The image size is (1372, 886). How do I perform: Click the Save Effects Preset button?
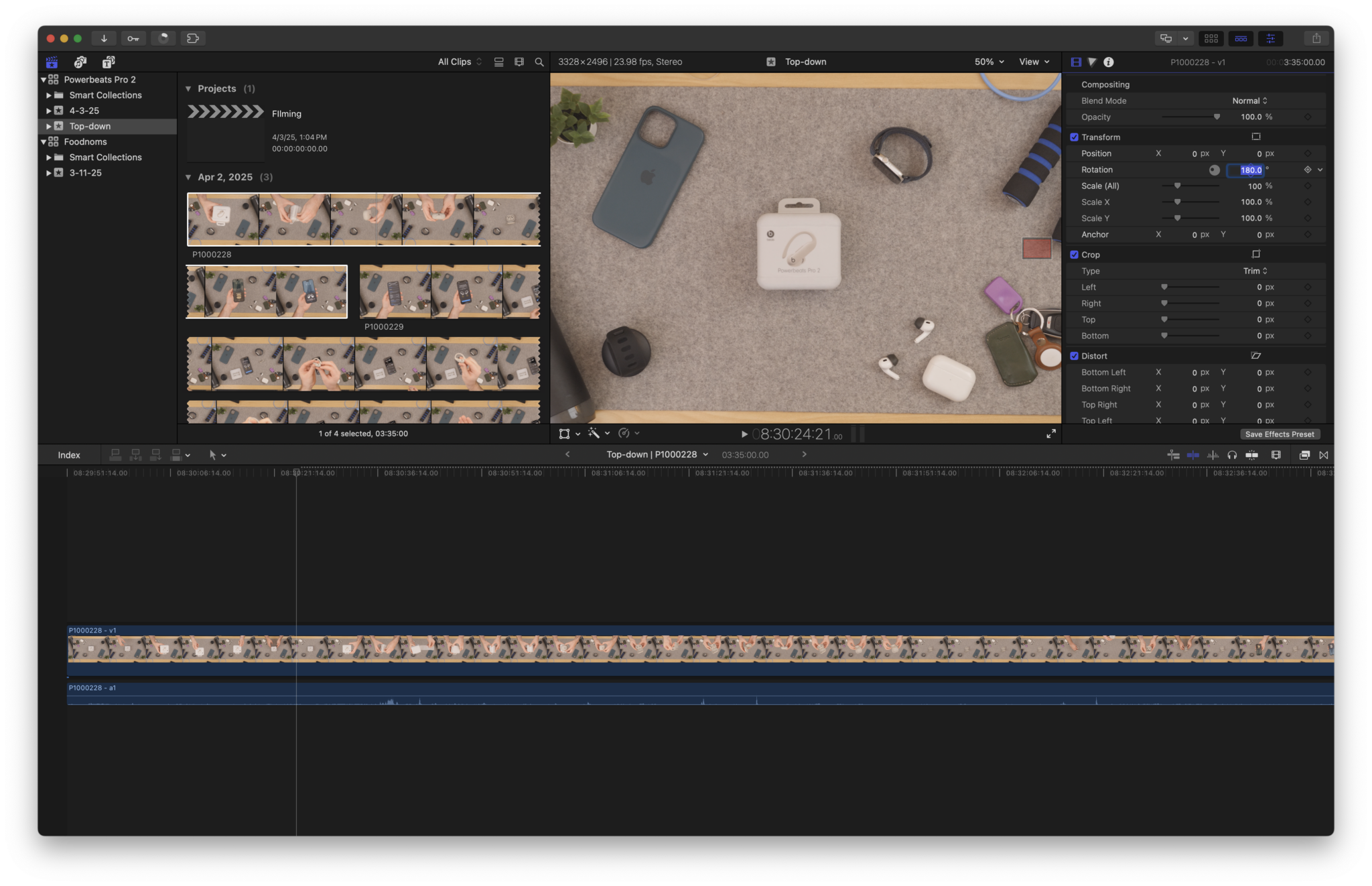(x=1279, y=434)
